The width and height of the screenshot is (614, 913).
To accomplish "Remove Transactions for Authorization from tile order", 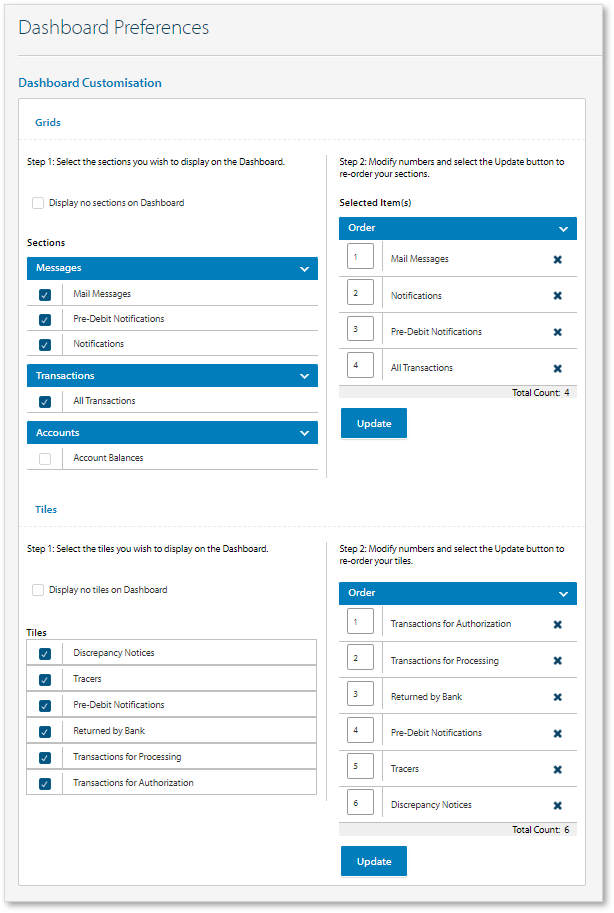I will point(557,622).
